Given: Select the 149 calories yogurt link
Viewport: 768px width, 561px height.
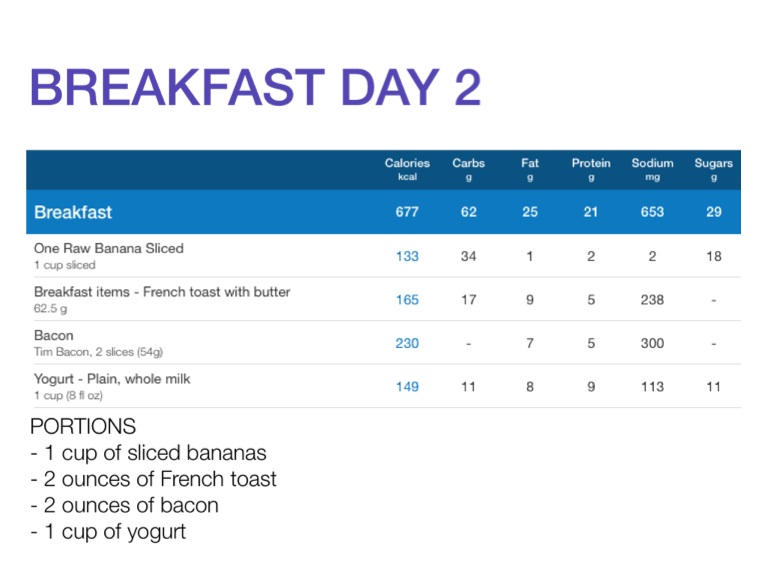Looking at the screenshot, I should (x=407, y=386).
